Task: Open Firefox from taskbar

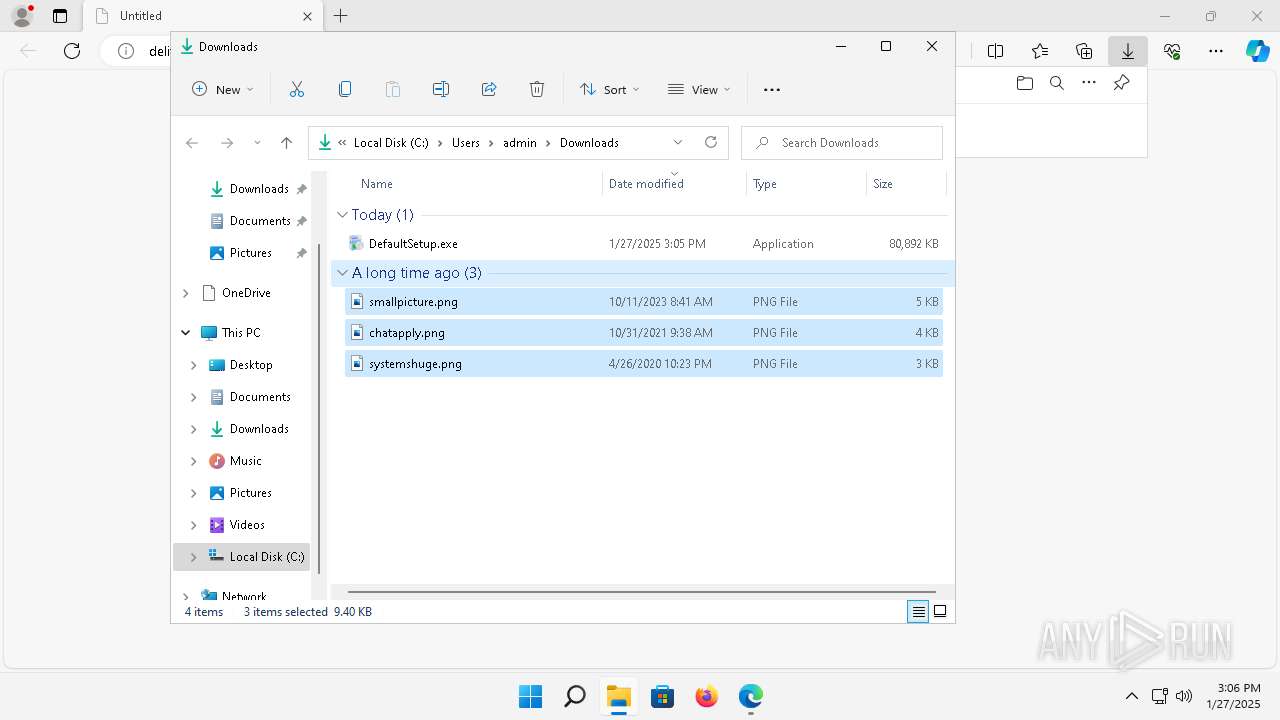Action: [x=707, y=696]
